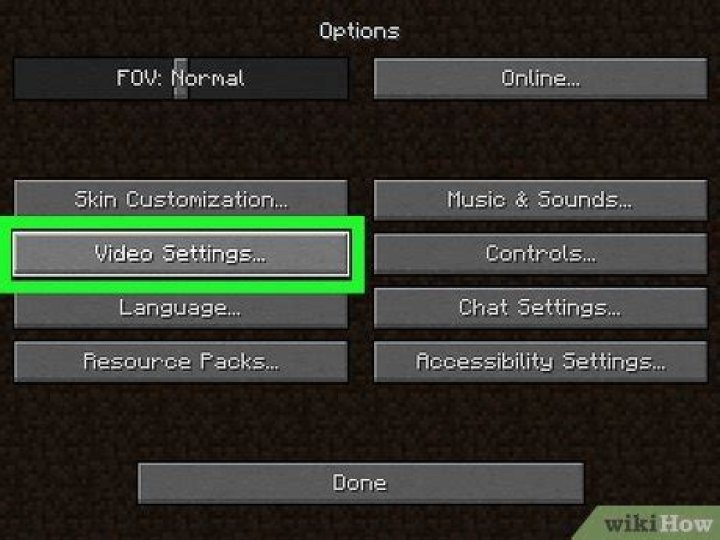Click the wikiHow watermark logo
This screenshot has width=720, height=540.
click(658, 524)
